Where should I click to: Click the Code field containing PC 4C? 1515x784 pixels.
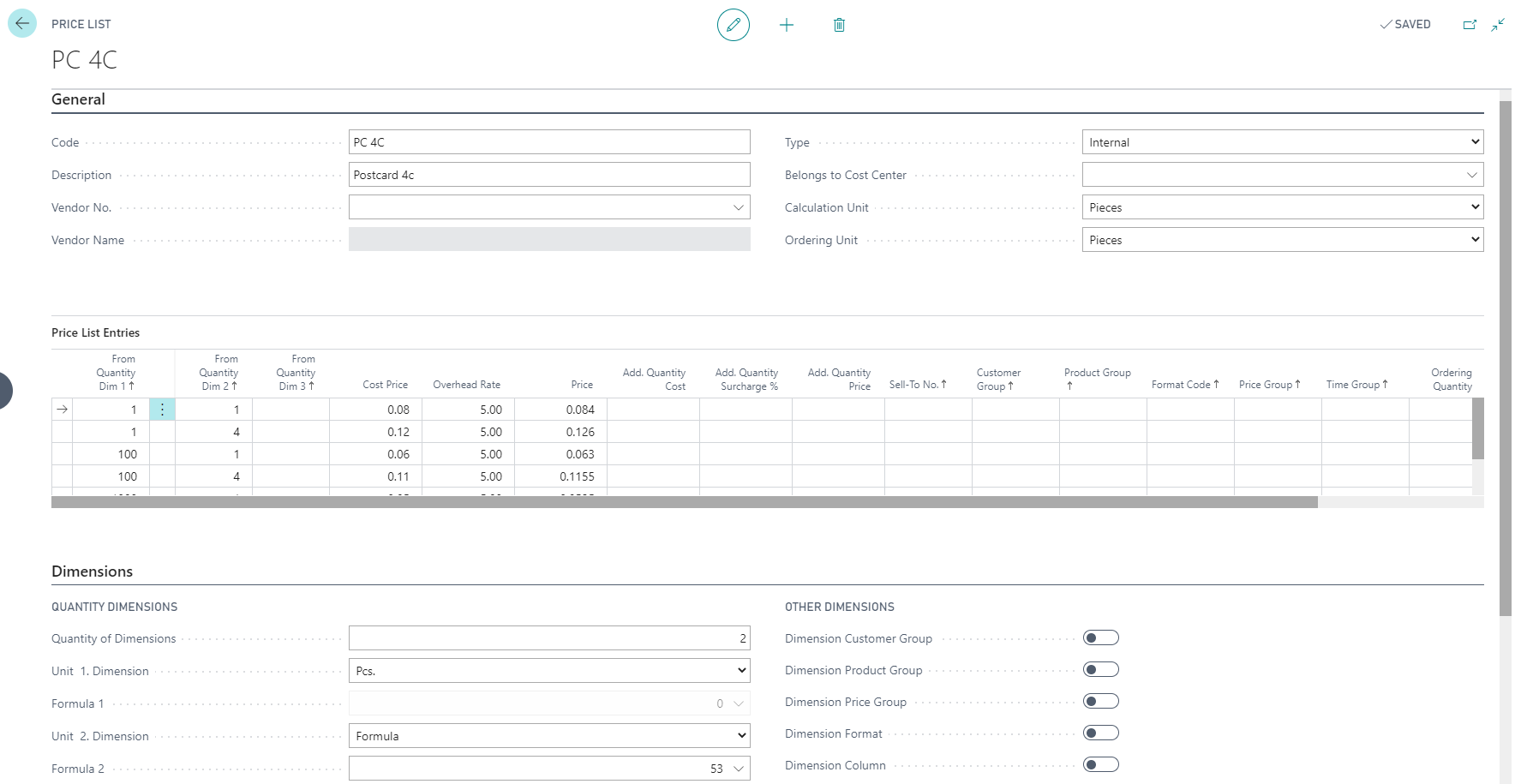549,142
